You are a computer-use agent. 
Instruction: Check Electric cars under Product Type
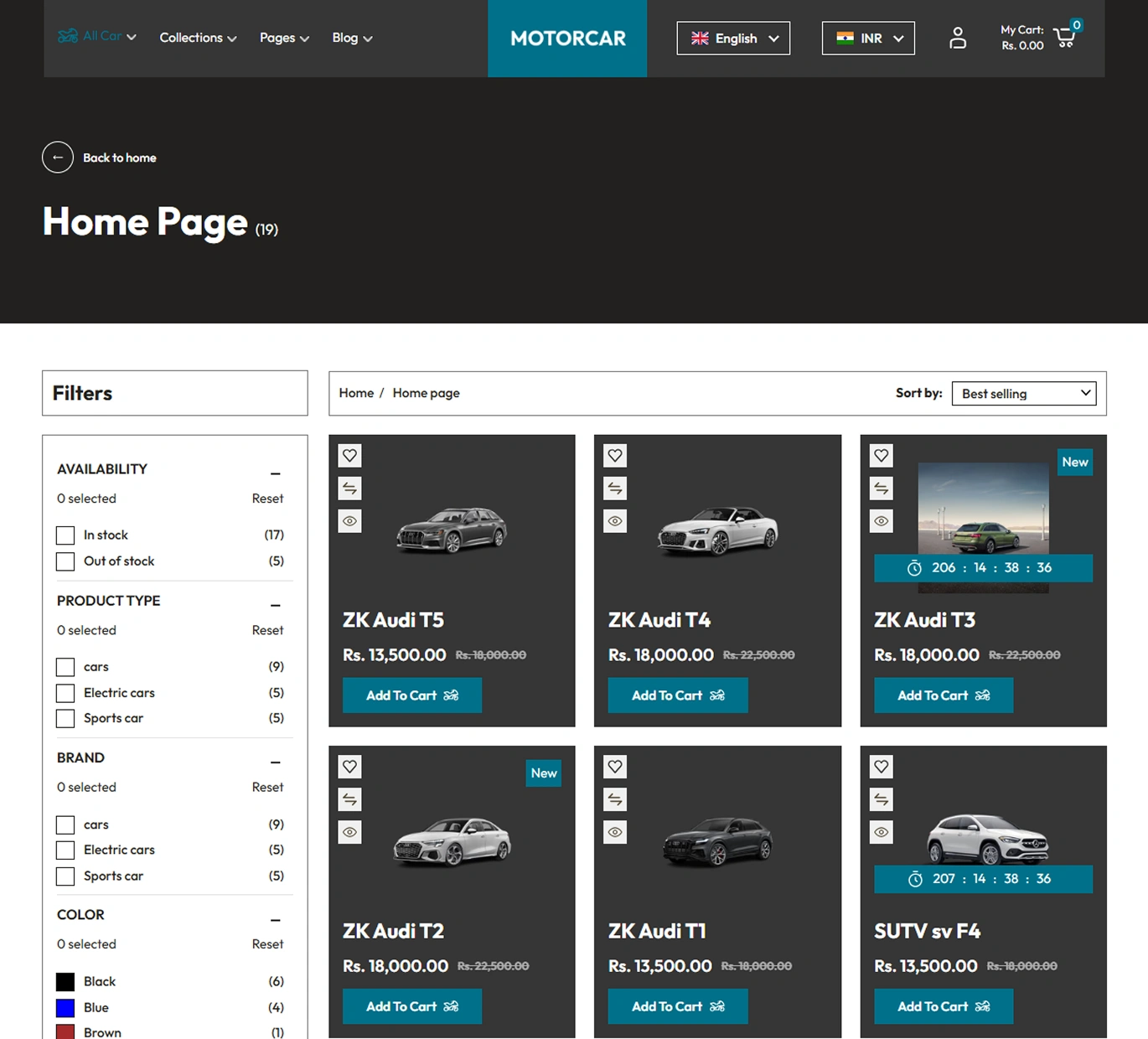point(65,693)
